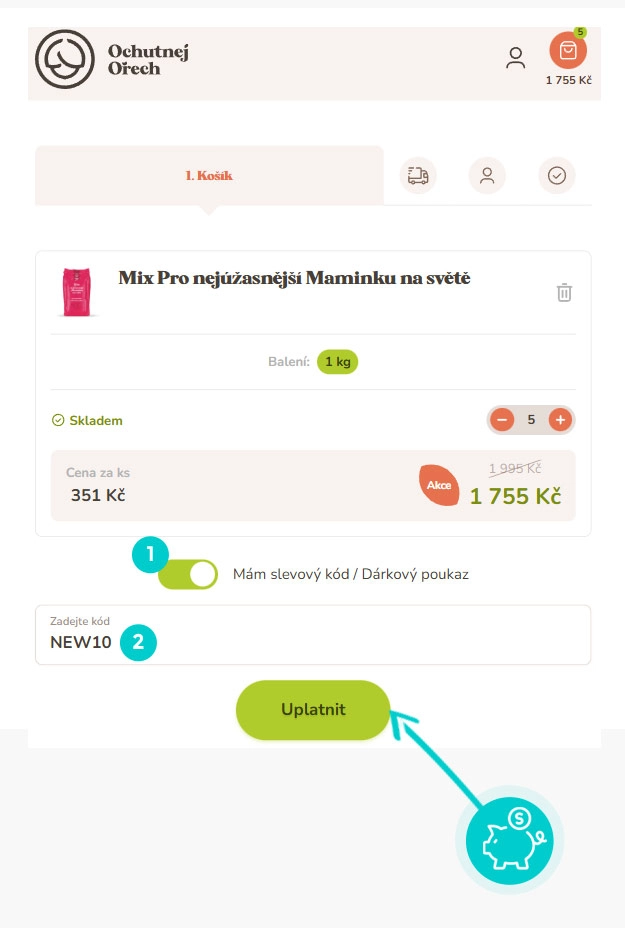Screen dimensions: 625x928
Task: Click the user account icon in the header
Action: 515,58
